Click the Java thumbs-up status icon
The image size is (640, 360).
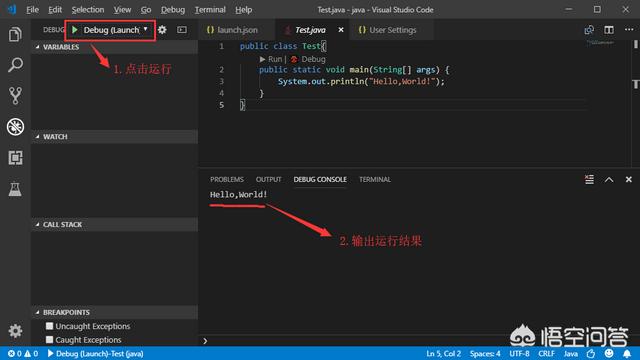click(x=591, y=353)
